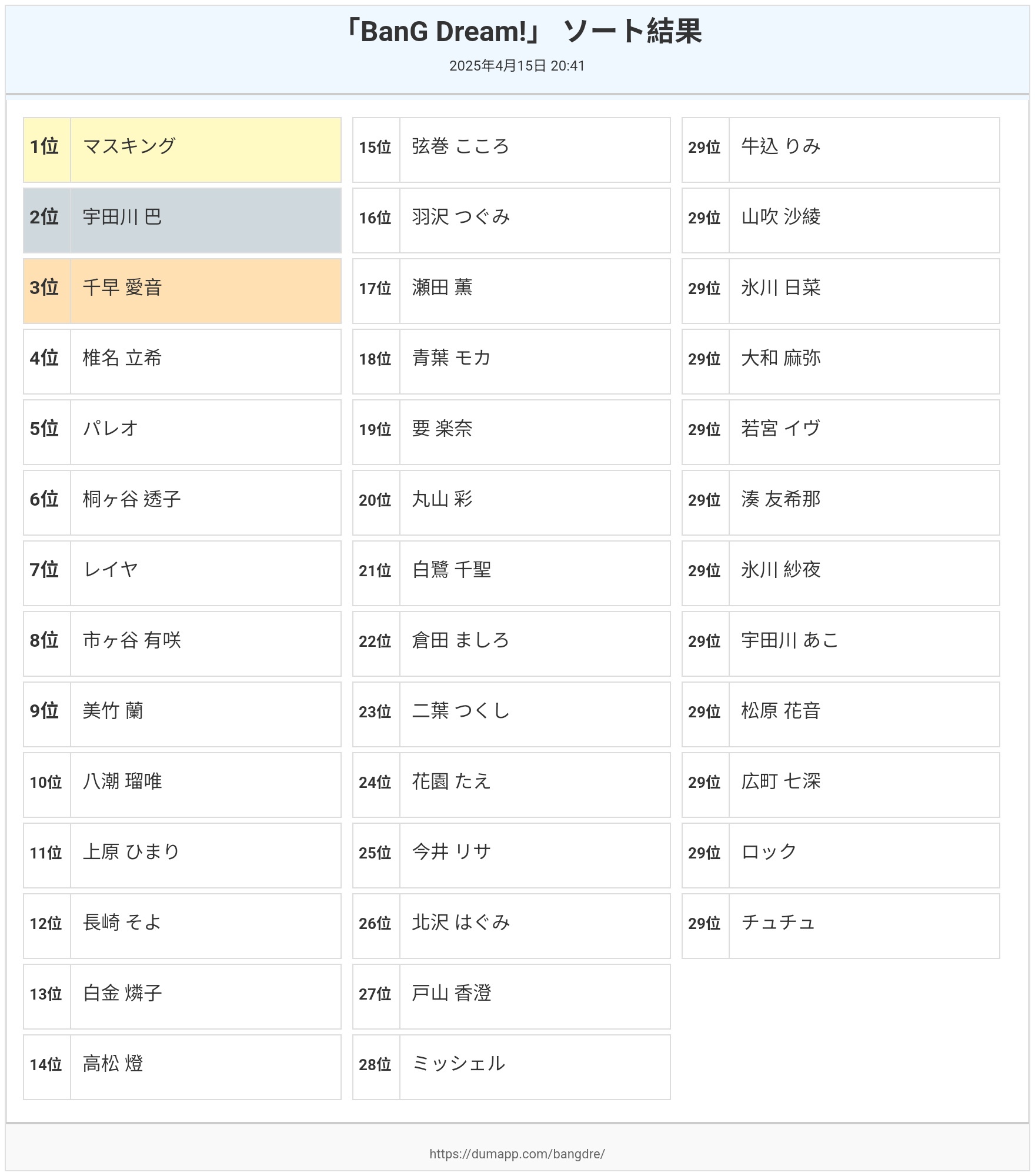
Task: Select the 29位 entry 湊 友希那
Action: 841,503
